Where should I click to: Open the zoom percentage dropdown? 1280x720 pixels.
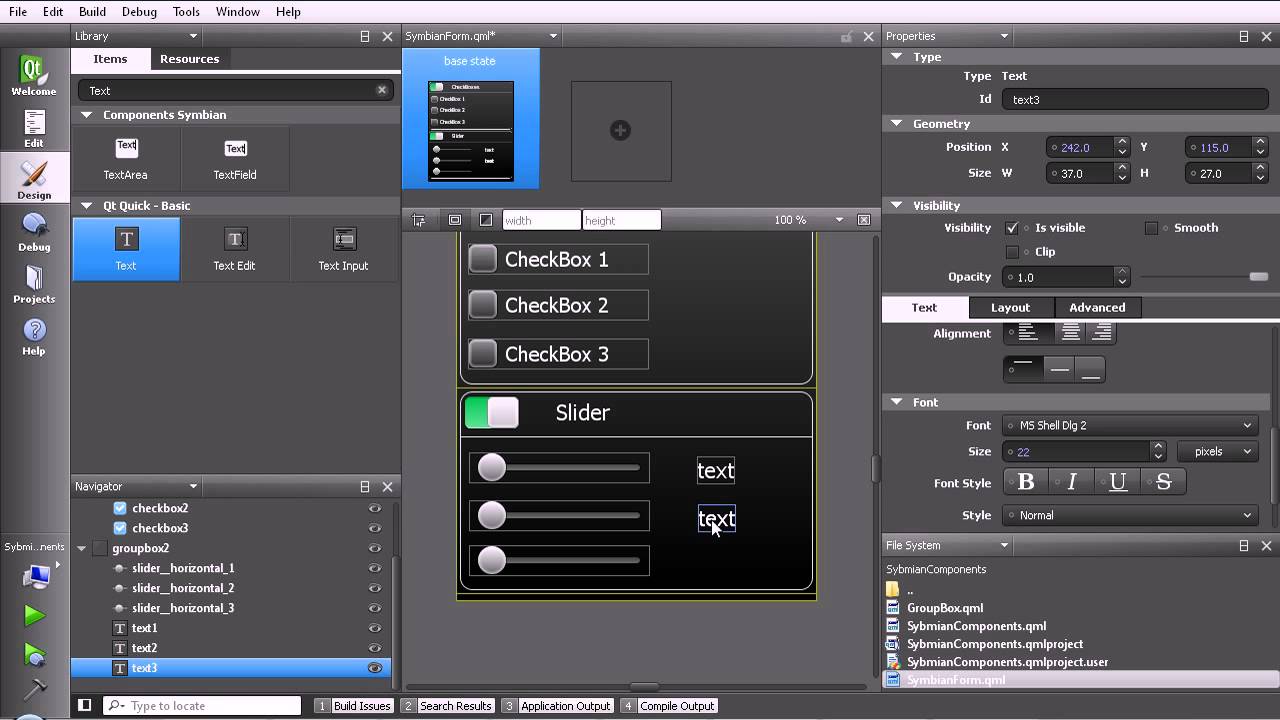click(x=840, y=220)
